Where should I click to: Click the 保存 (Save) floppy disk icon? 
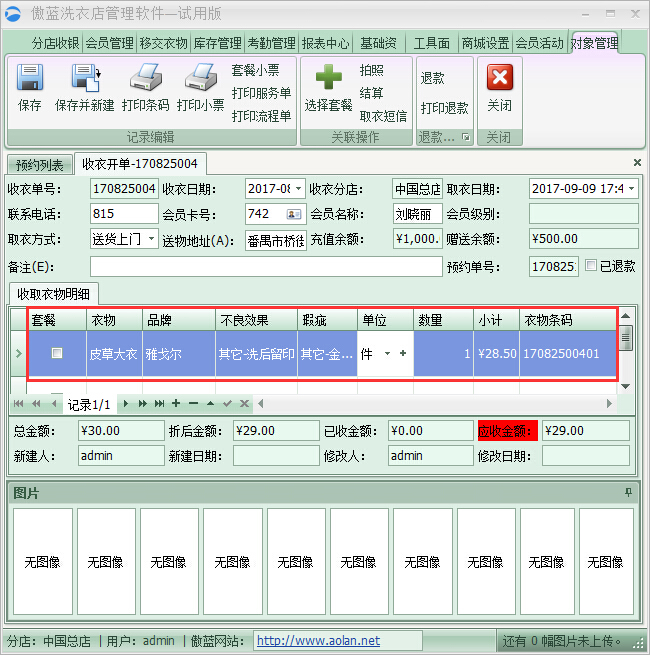point(30,79)
